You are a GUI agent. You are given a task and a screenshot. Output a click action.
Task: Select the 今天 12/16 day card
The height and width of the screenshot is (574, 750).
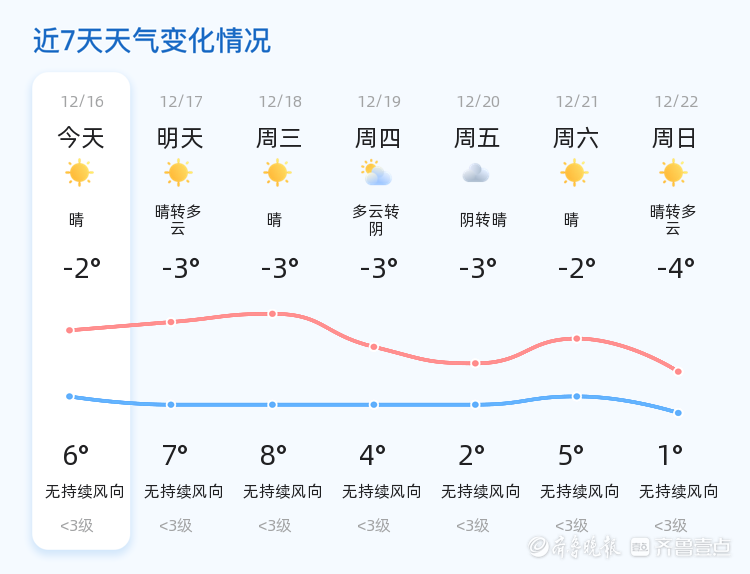pos(81,311)
